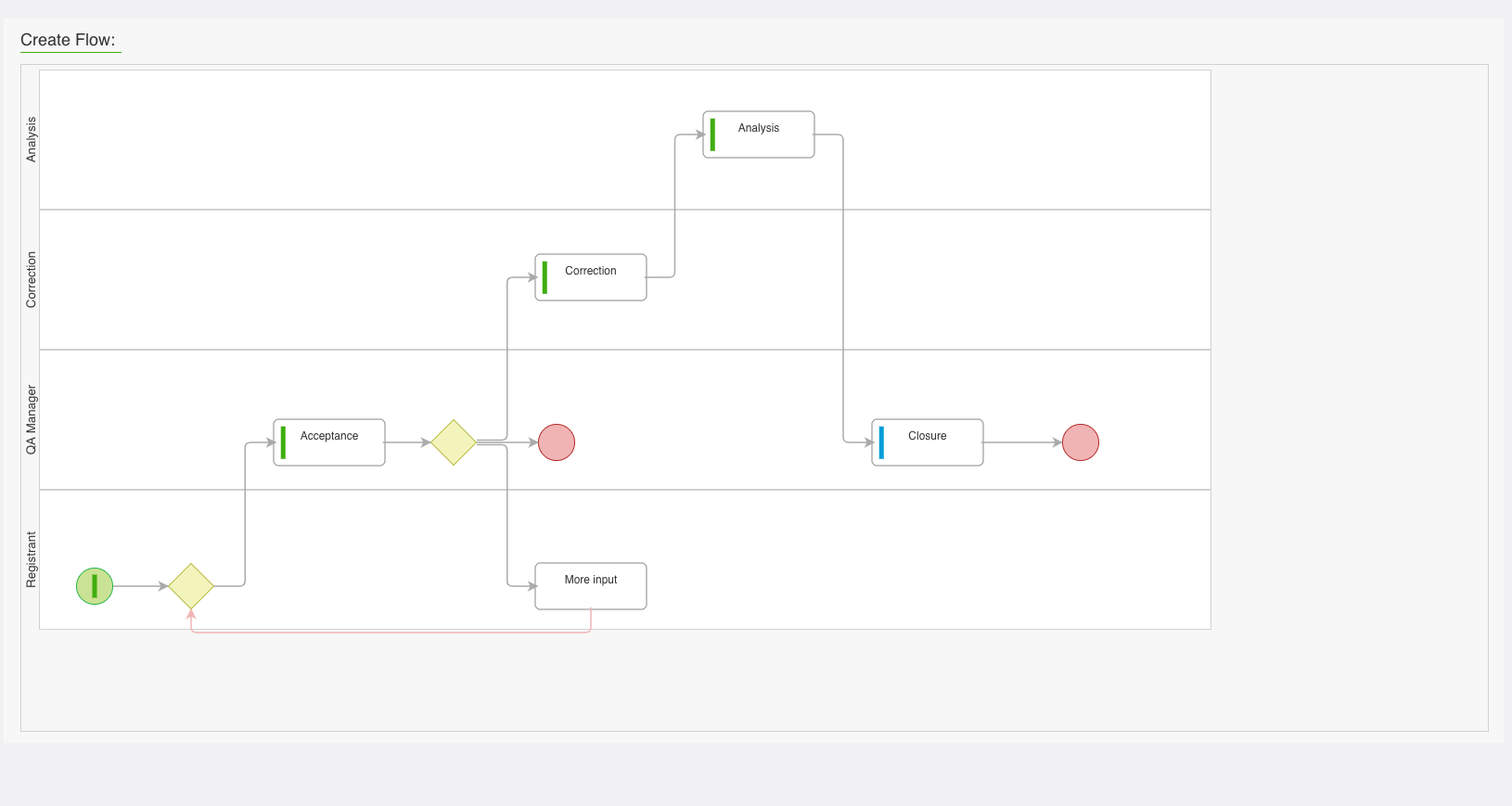
Task: Click the red end event beside the gateway
Action: coord(557,442)
